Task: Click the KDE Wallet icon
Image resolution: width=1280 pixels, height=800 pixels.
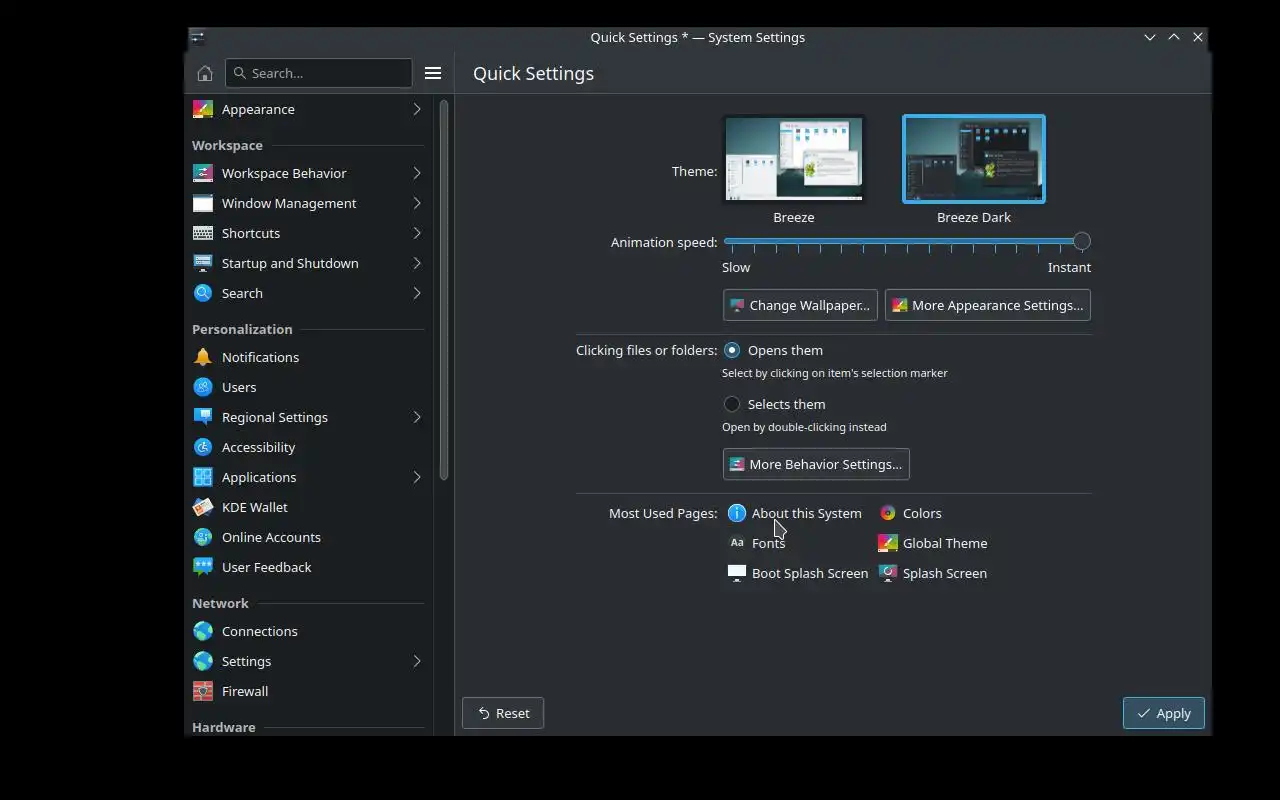Action: click(x=203, y=507)
